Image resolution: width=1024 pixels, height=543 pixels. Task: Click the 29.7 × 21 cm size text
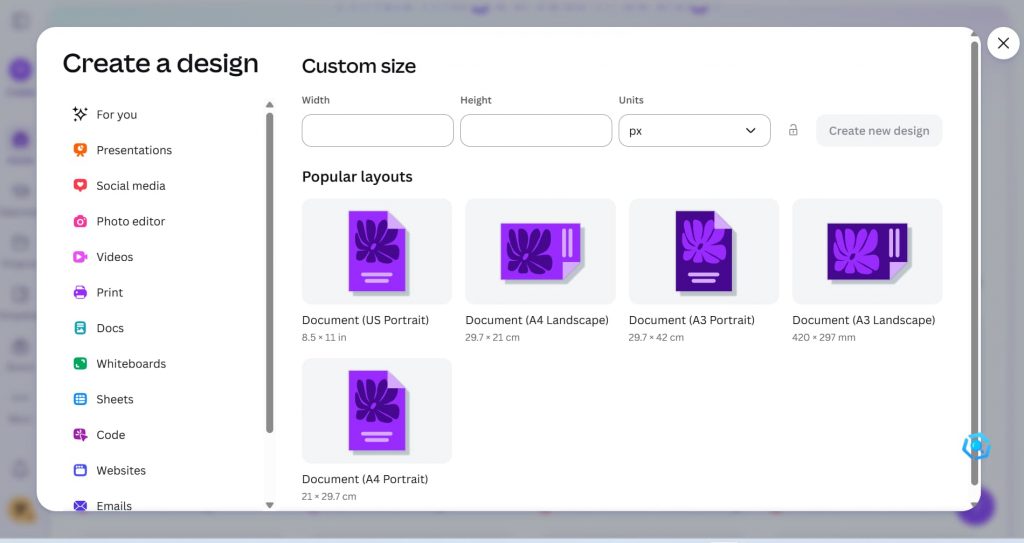[492, 338]
